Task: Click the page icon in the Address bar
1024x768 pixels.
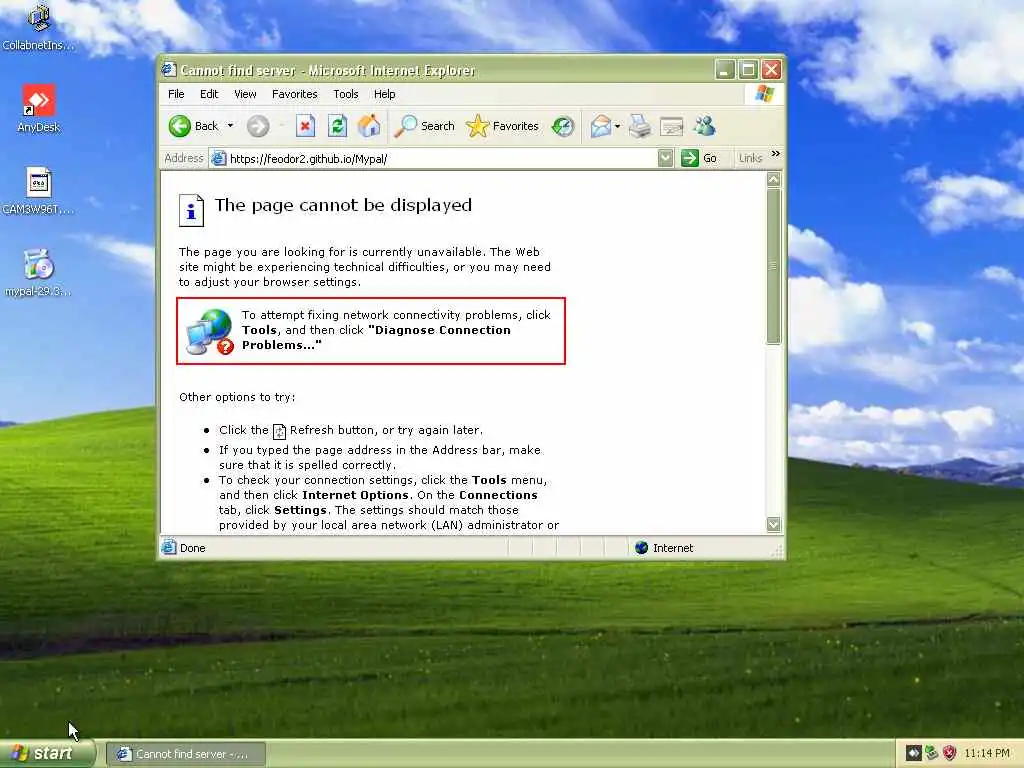Action: coord(219,158)
